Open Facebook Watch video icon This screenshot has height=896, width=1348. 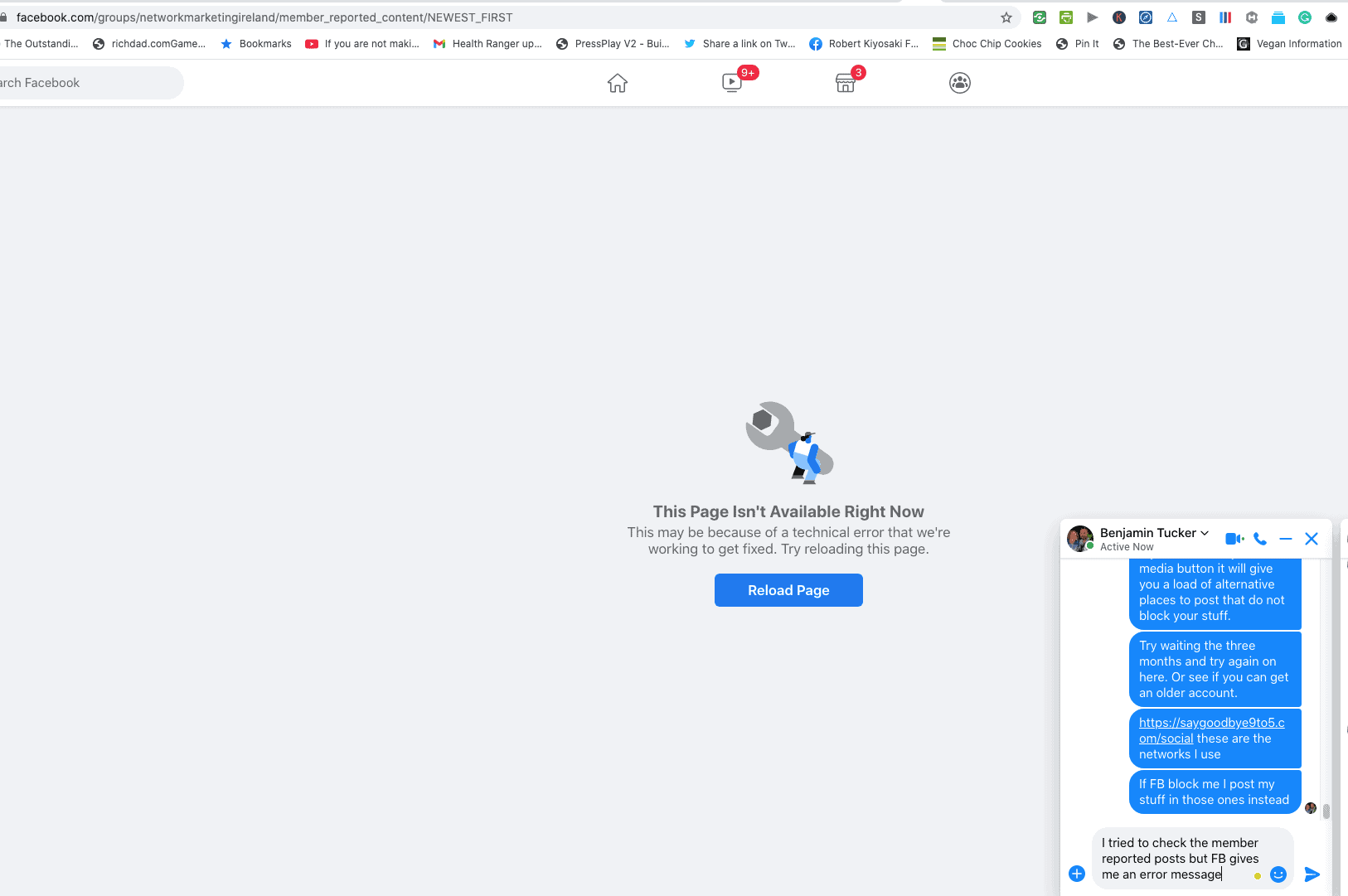point(732,83)
